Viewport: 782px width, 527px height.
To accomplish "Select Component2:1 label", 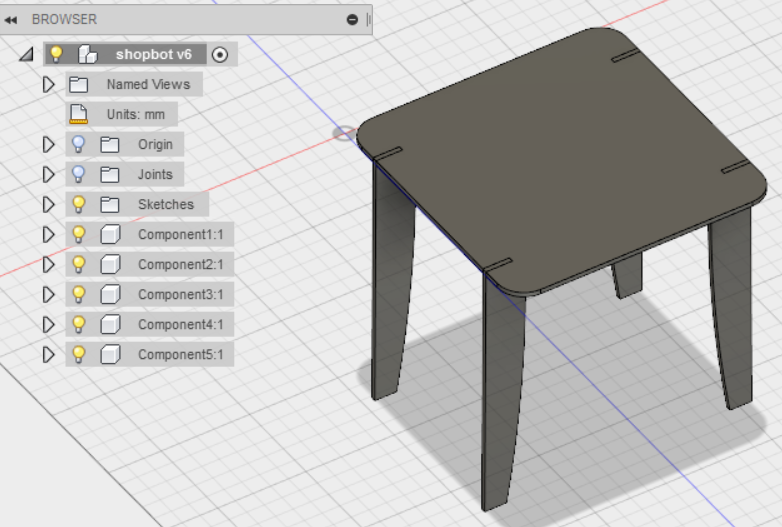I will 181,264.
